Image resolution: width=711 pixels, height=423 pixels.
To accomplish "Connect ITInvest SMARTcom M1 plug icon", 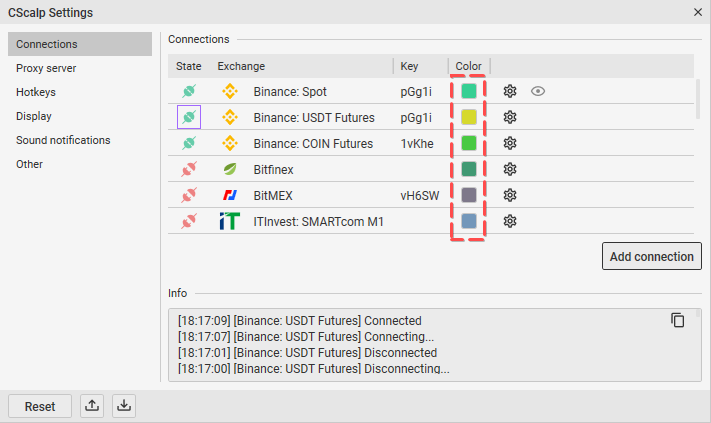I will point(189,221).
